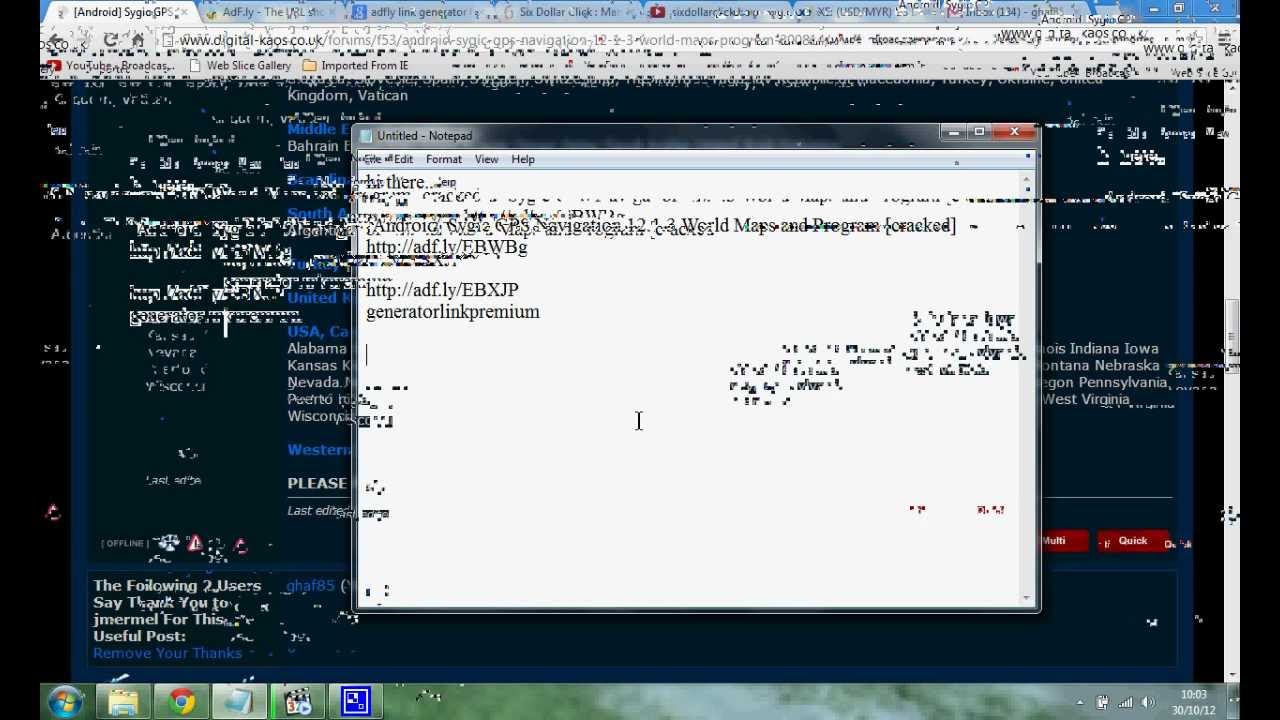Viewport: 1280px width, 720px height.
Task: Open the Action Center flag icon
Action: [x=1102, y=703]
